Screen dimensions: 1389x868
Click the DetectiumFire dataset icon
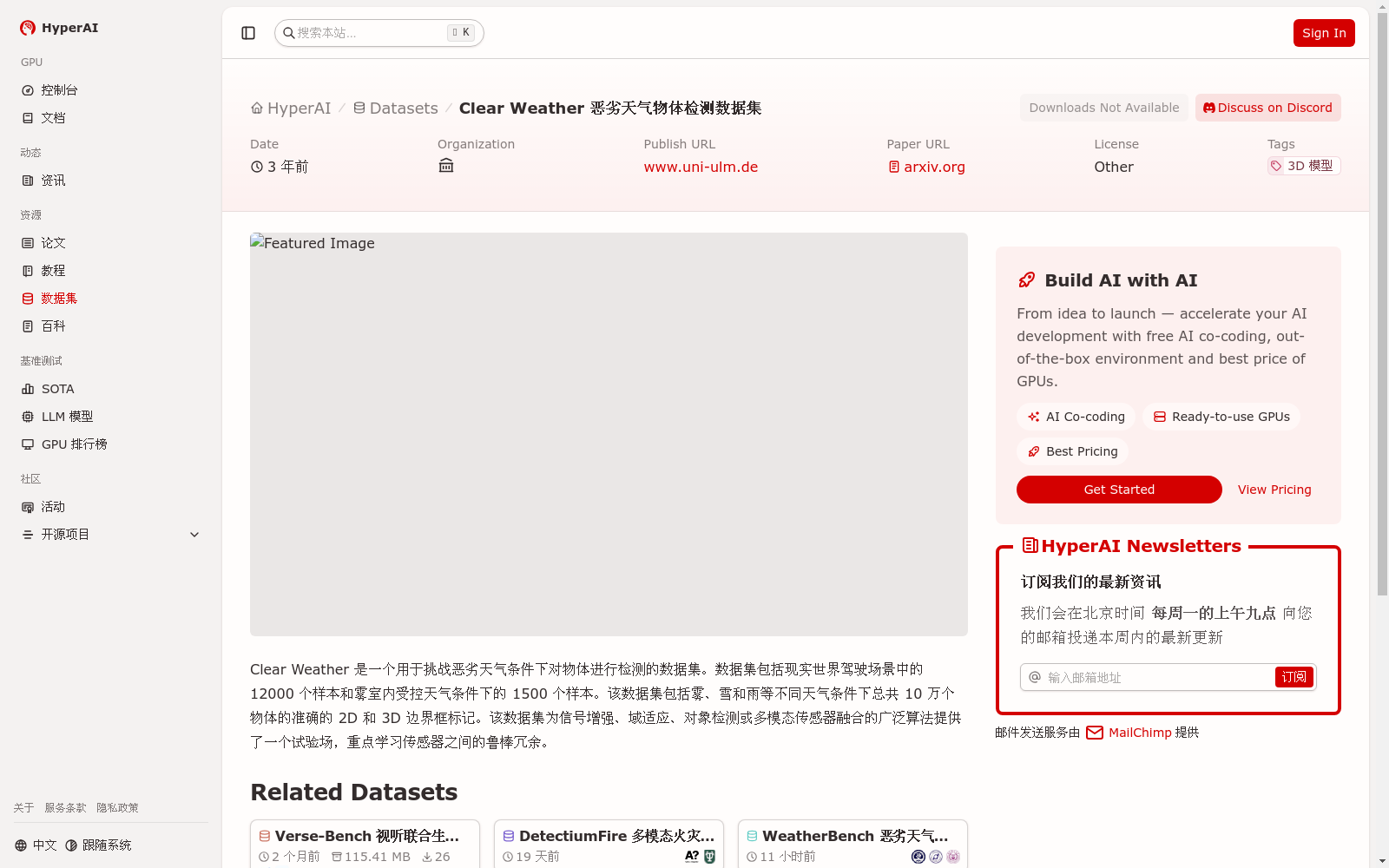509,836
